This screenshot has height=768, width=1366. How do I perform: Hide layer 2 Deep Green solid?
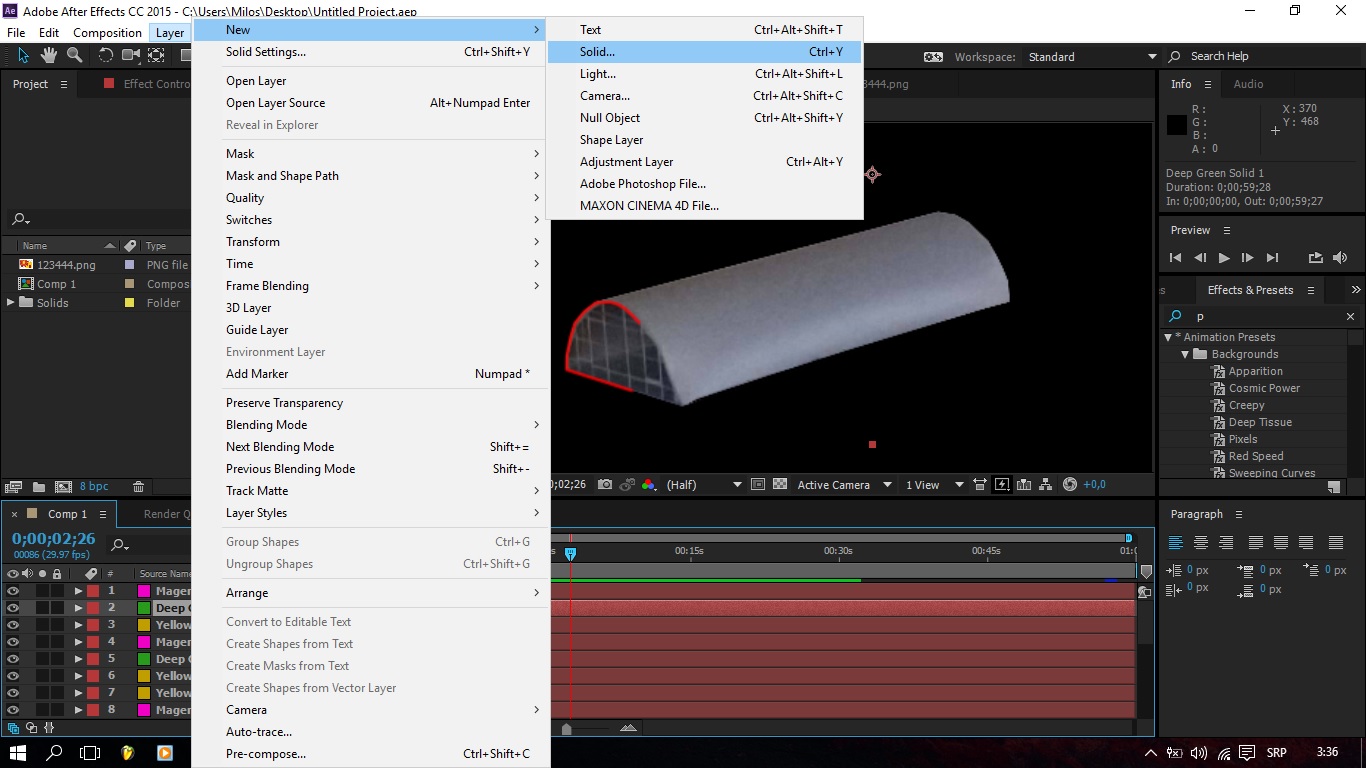[x=13, y=608]
